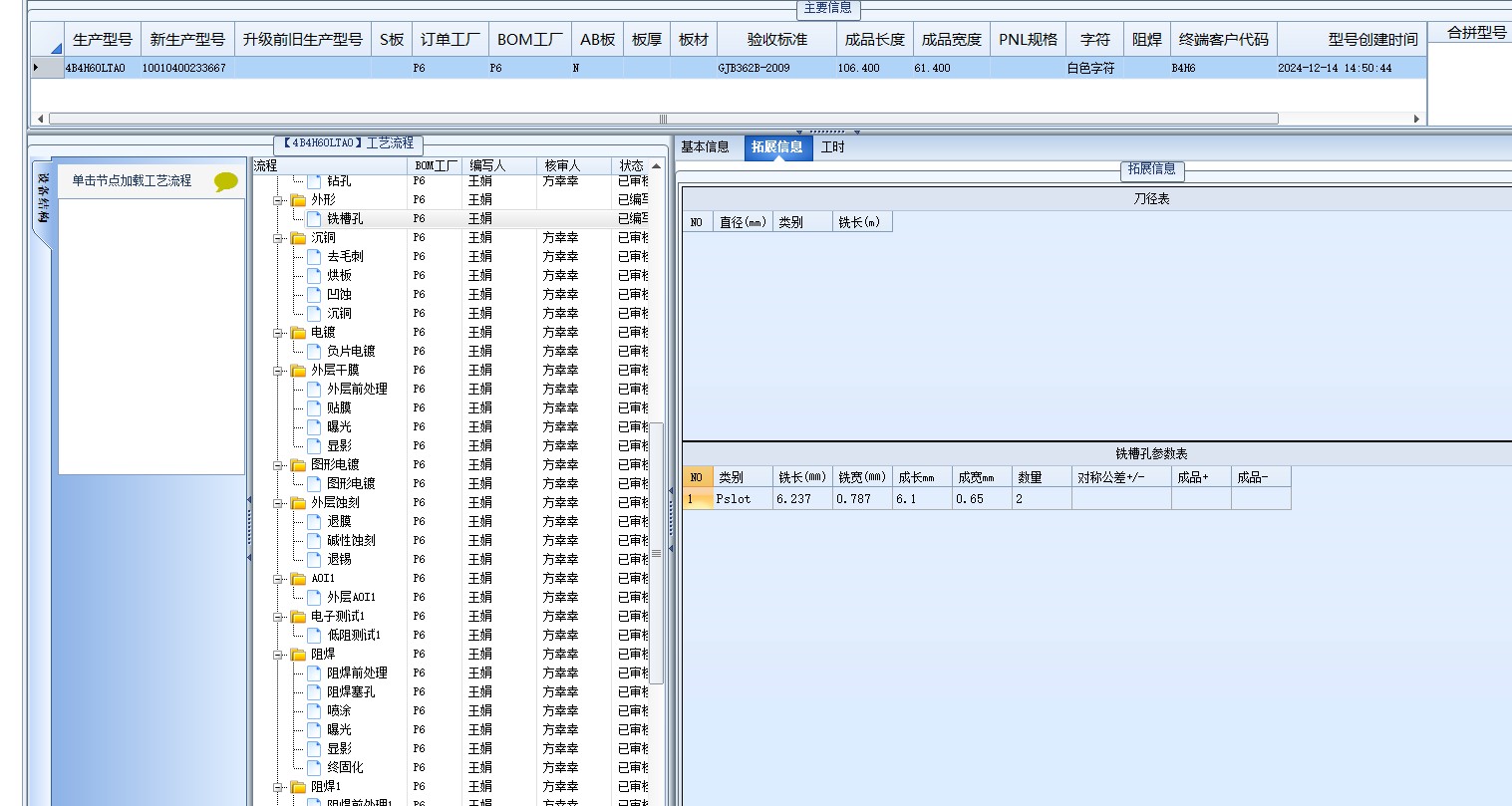Click the document icon beside 凹蚀
Image resolution: width=1512 pixels, height=806 pixels.
(314, 294)
